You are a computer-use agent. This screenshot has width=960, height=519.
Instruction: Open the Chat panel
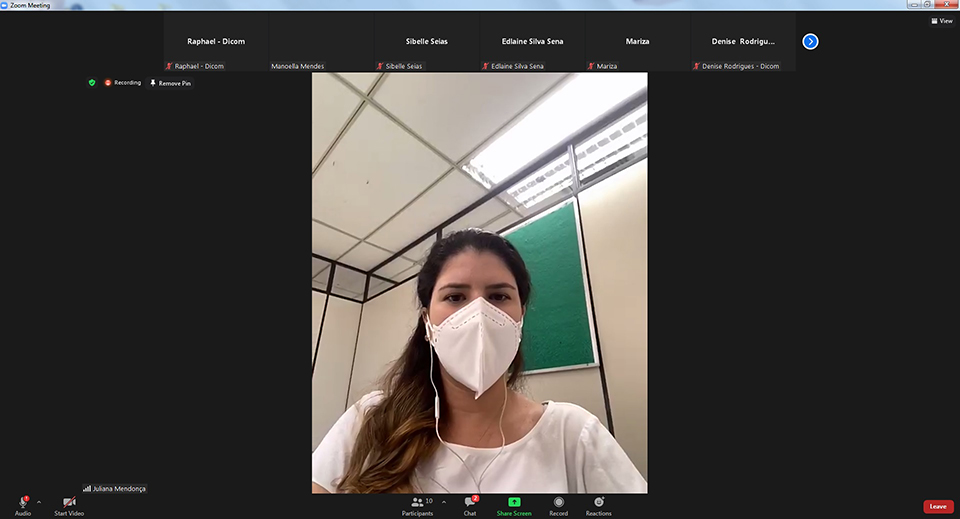[x=470, y=503]
